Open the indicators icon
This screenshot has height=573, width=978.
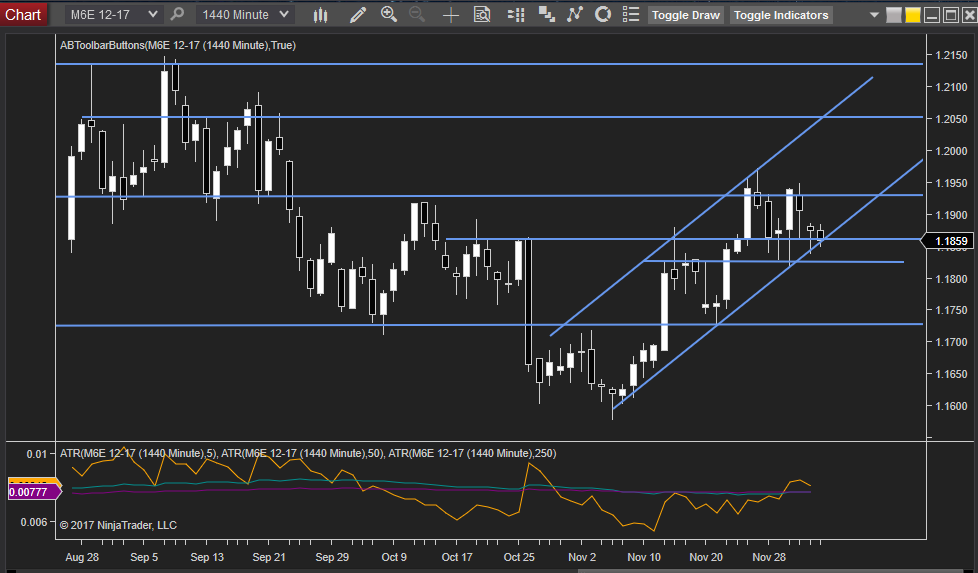coord(574,14)
